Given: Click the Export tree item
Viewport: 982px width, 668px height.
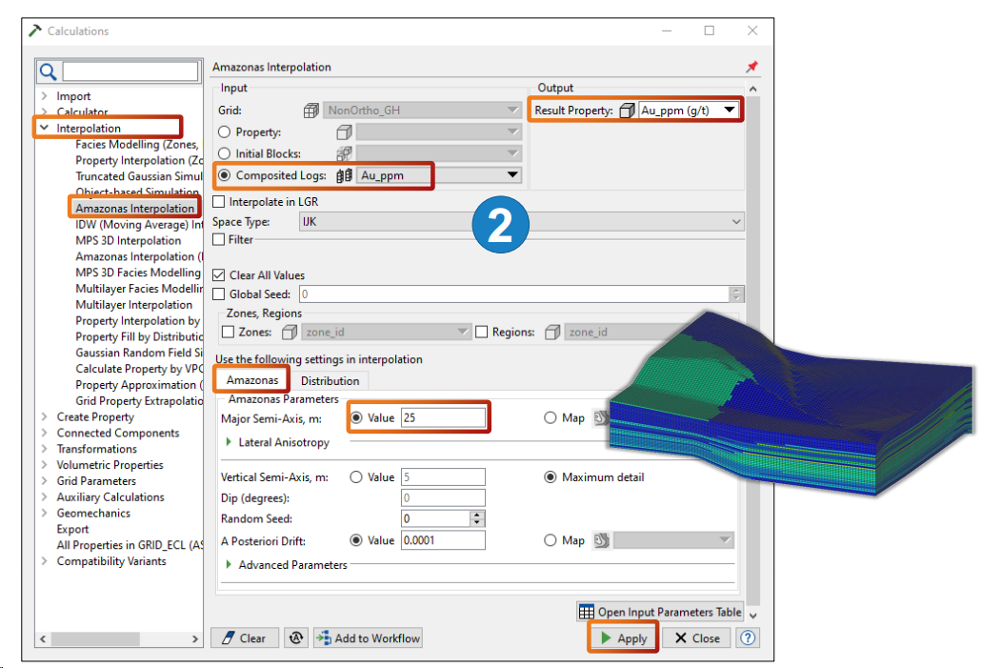Looking at the screenshot, I should pyautogui.click(x=73, y=529).
